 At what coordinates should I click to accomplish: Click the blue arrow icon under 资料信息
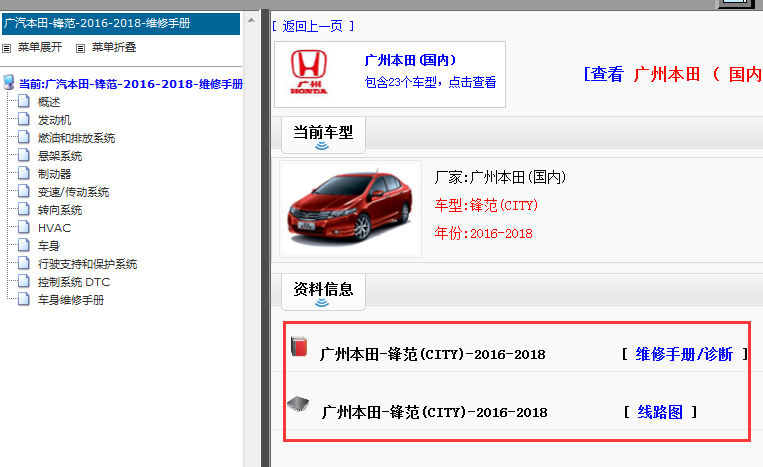(322, 303)
